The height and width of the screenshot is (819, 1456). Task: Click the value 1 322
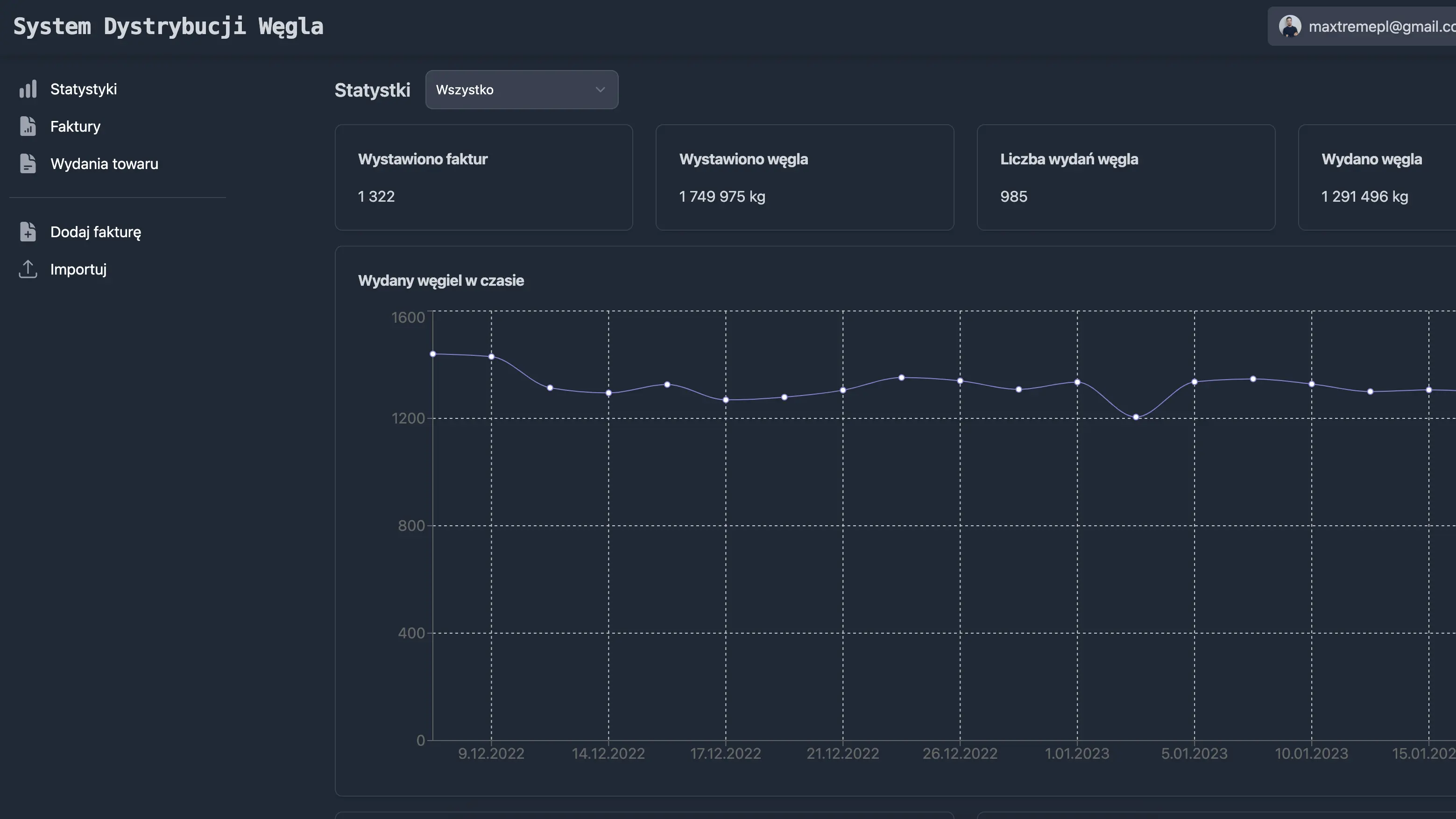pyautogui.click(x=376, y=196)
